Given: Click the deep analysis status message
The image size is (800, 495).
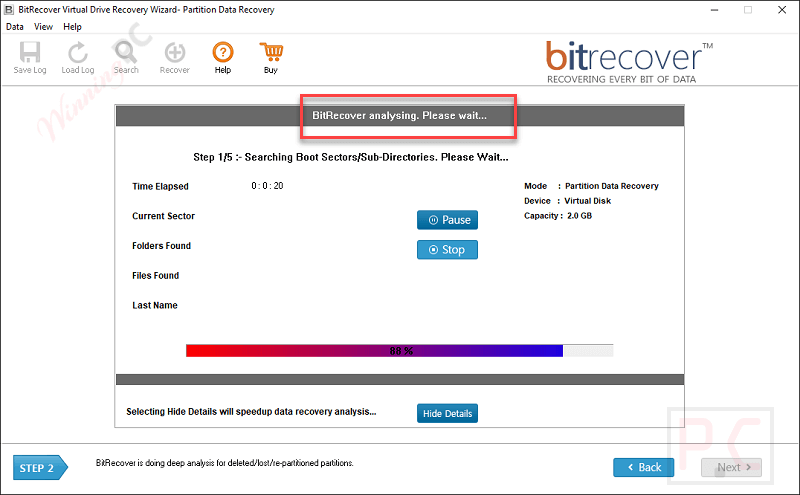Looking at the screenshot, I should [224, 463].
